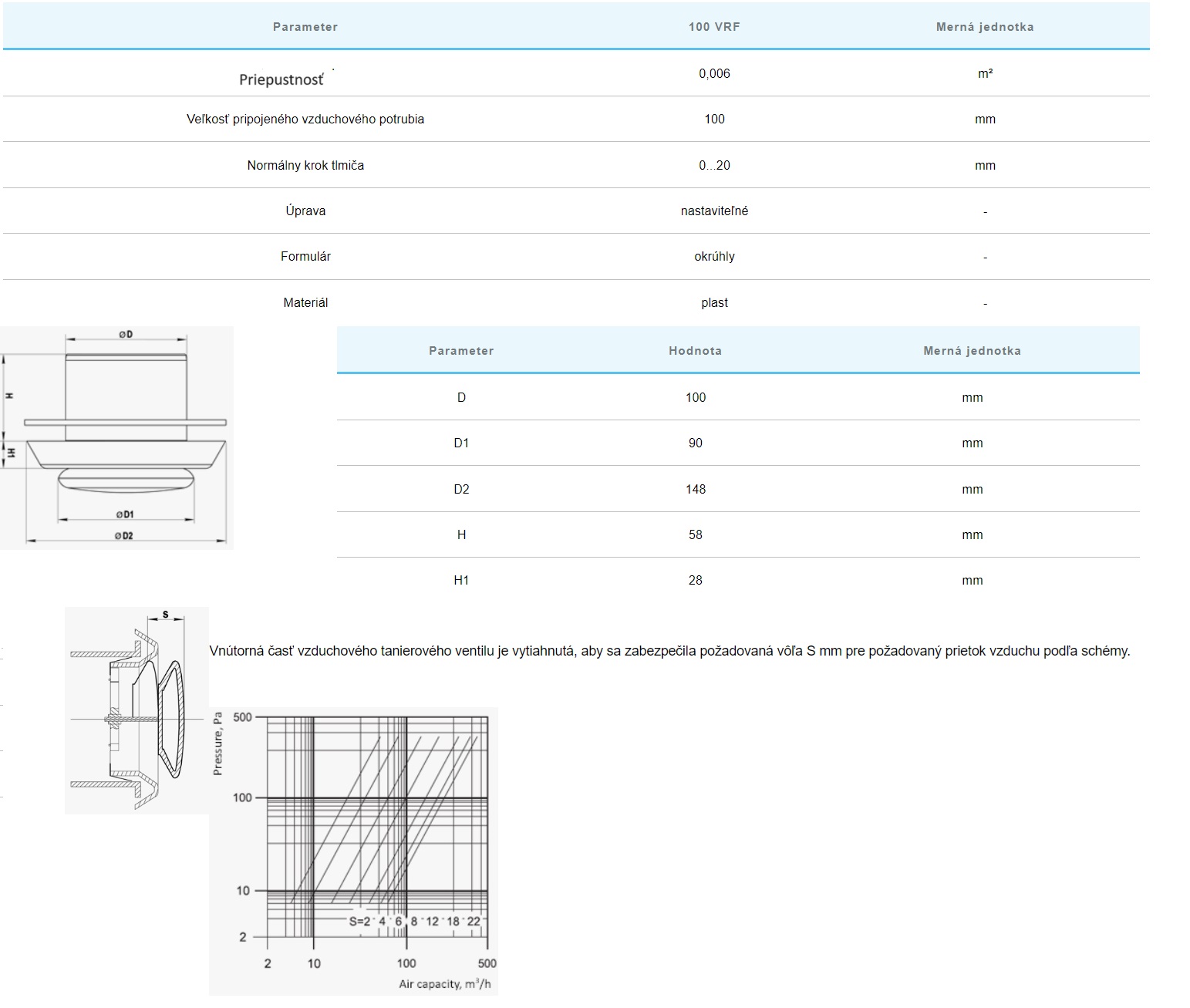
Task: Select the "okrúhly" value in Formulár row
Action: pyautogui.click(x=714, y=257)
